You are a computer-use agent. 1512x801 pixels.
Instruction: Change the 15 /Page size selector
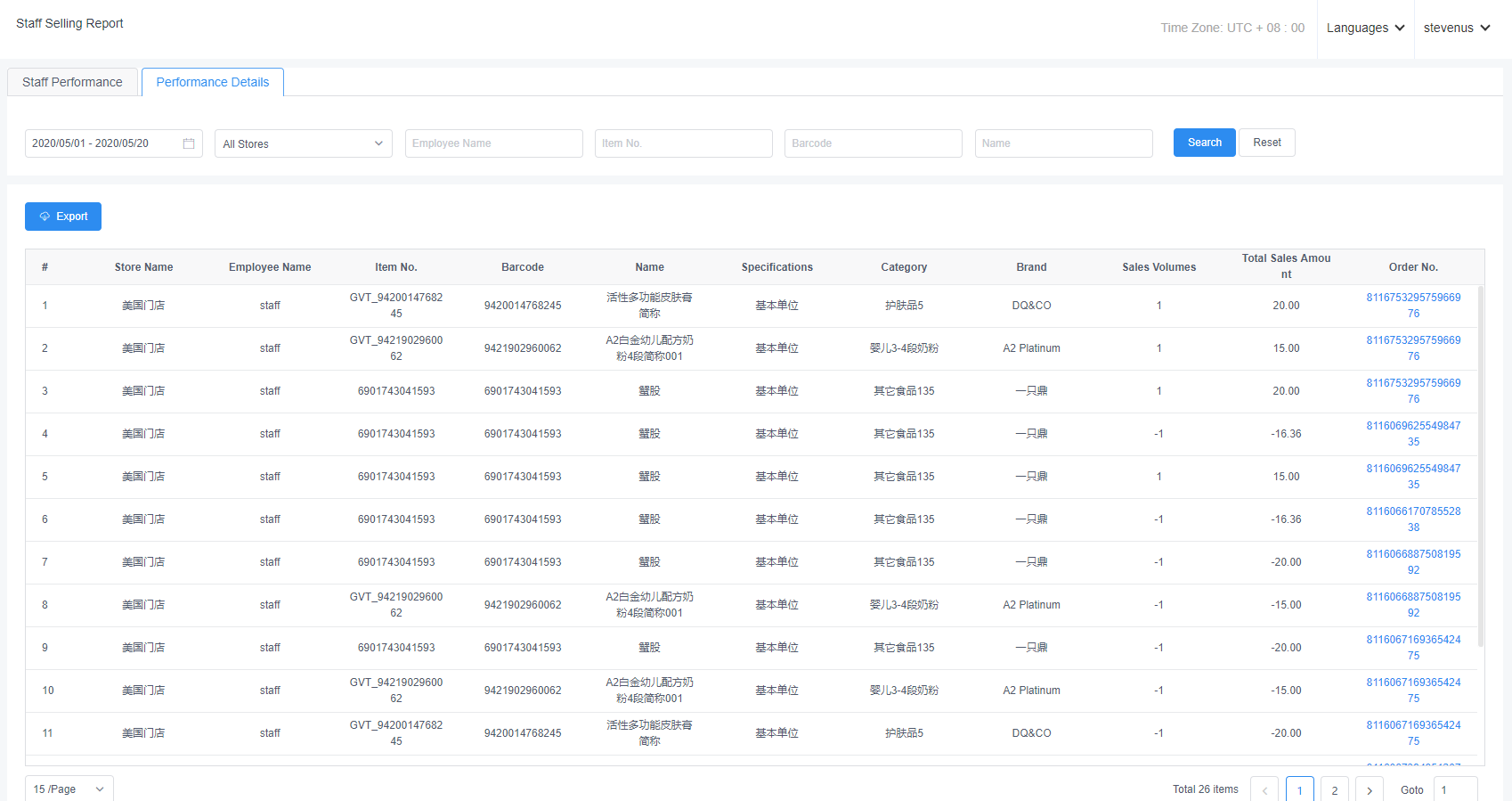69,789
